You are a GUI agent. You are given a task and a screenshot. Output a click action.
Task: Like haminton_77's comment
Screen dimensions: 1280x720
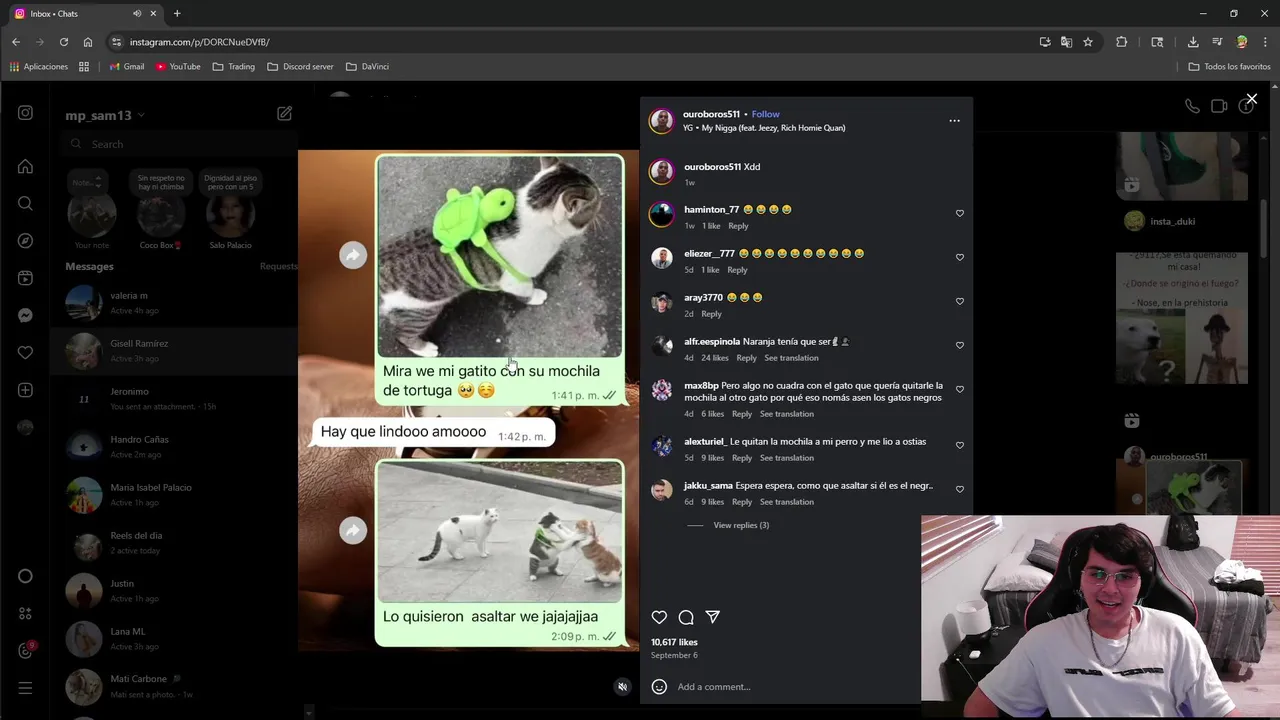(x=959, y=213)
